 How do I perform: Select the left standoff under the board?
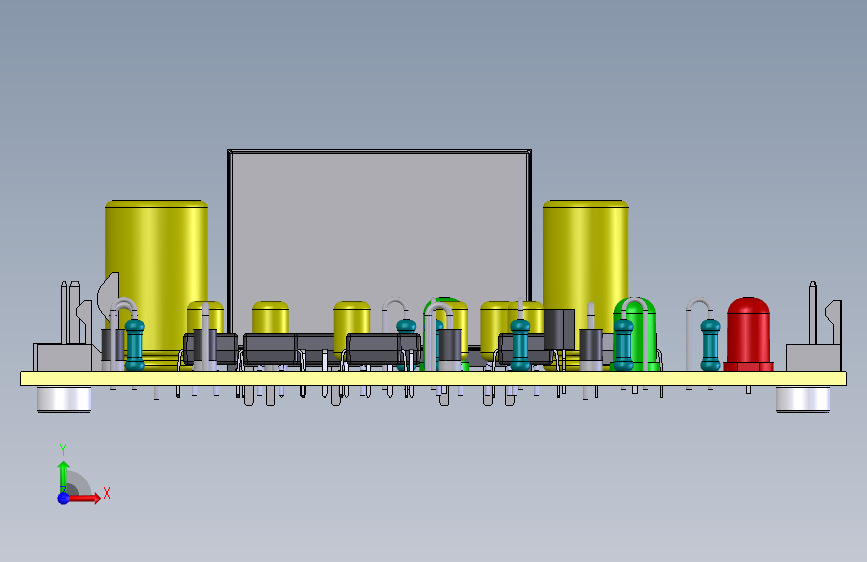64,399
